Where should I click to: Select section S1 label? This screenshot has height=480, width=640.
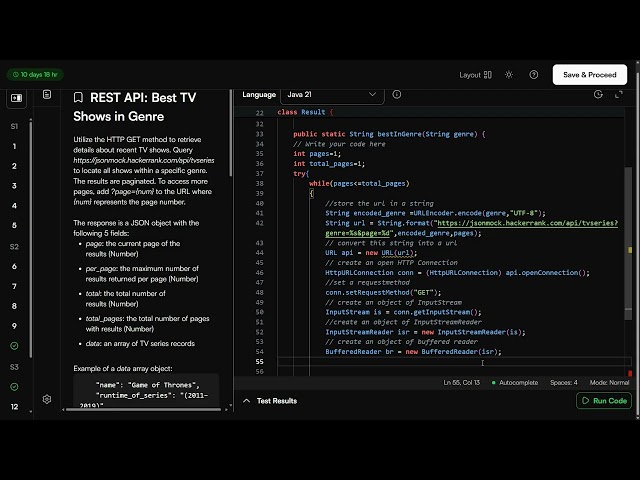pos(14,127)
